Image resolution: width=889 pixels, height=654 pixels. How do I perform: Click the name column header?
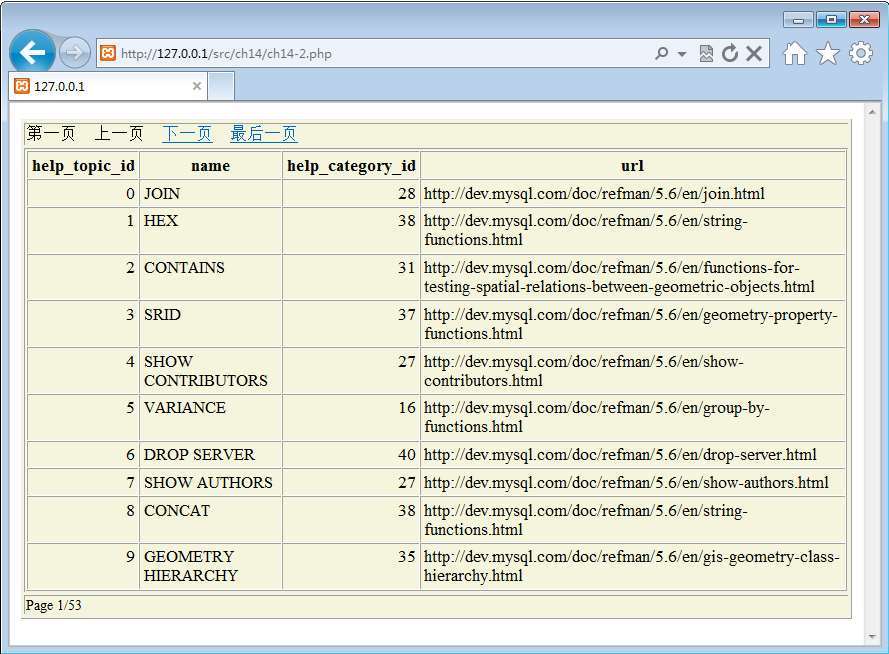pos(210,165)
